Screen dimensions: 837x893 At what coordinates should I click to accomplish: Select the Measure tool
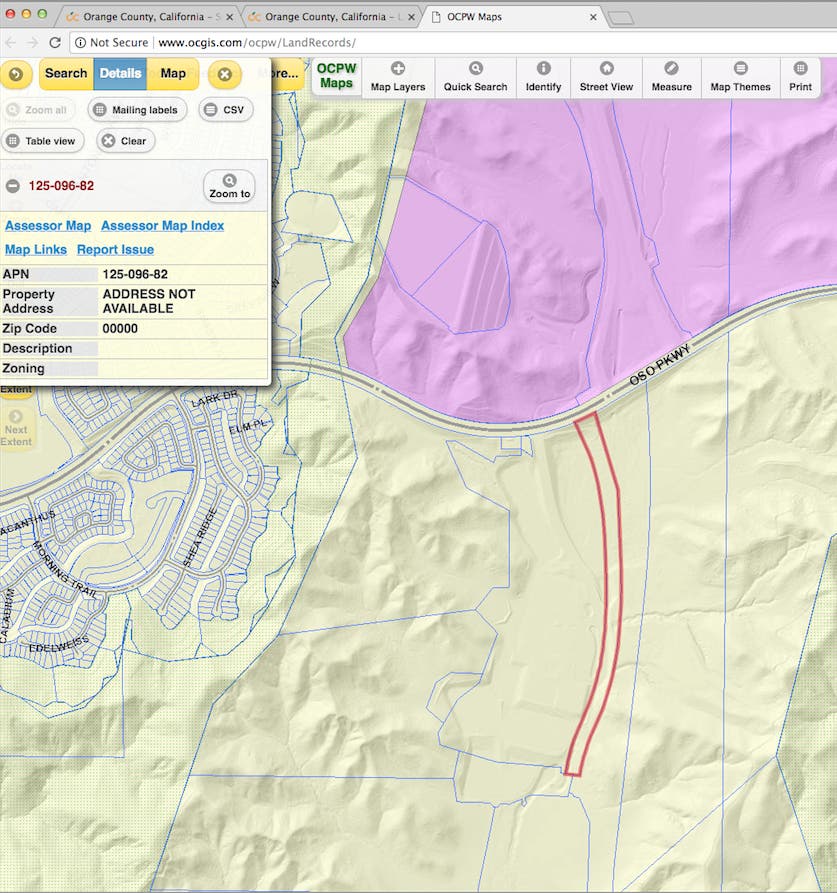[672, 77]
